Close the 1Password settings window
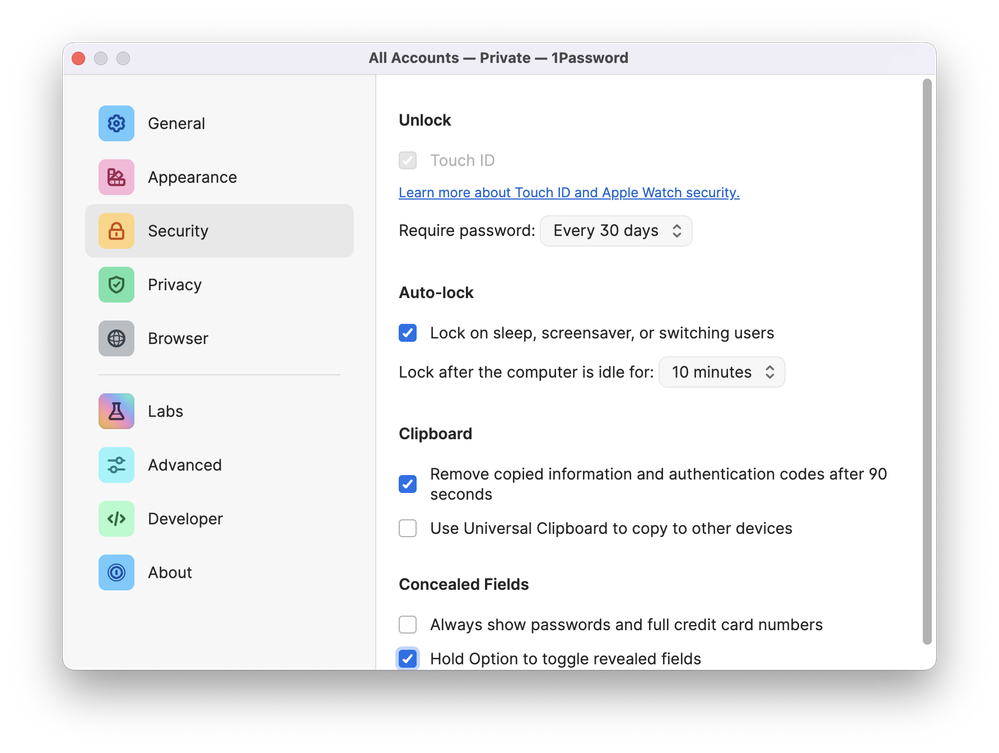The image size is (999, 753). pos(78,58)
